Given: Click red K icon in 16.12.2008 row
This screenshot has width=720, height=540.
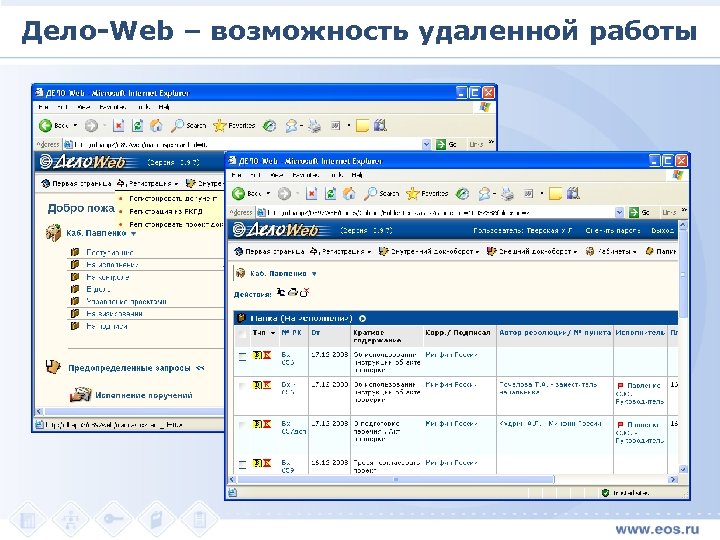Looking at the screenshot, I should click(267, 463).
